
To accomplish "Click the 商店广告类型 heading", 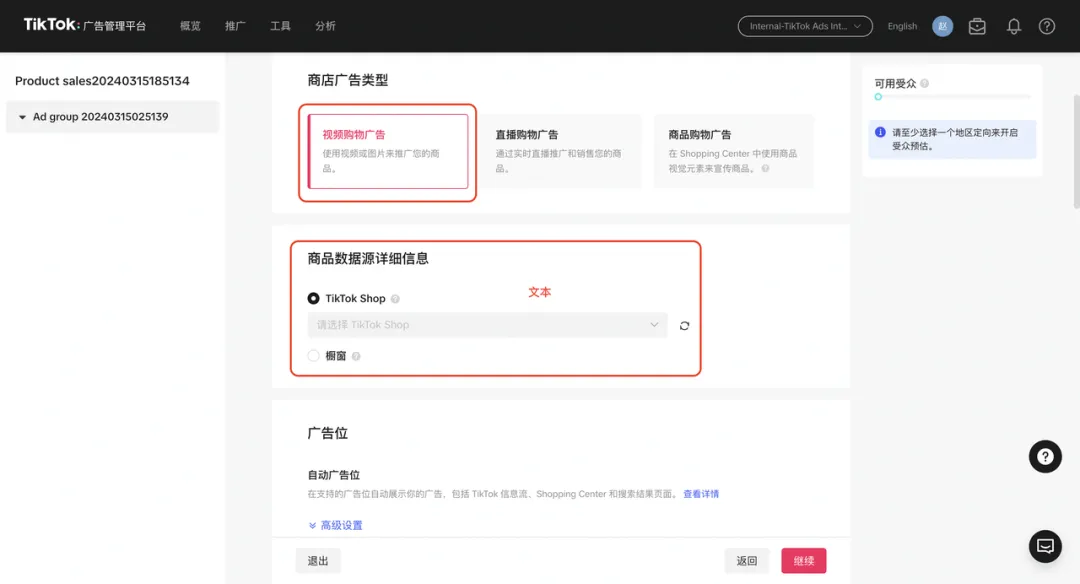I will (x=348, y=81).
